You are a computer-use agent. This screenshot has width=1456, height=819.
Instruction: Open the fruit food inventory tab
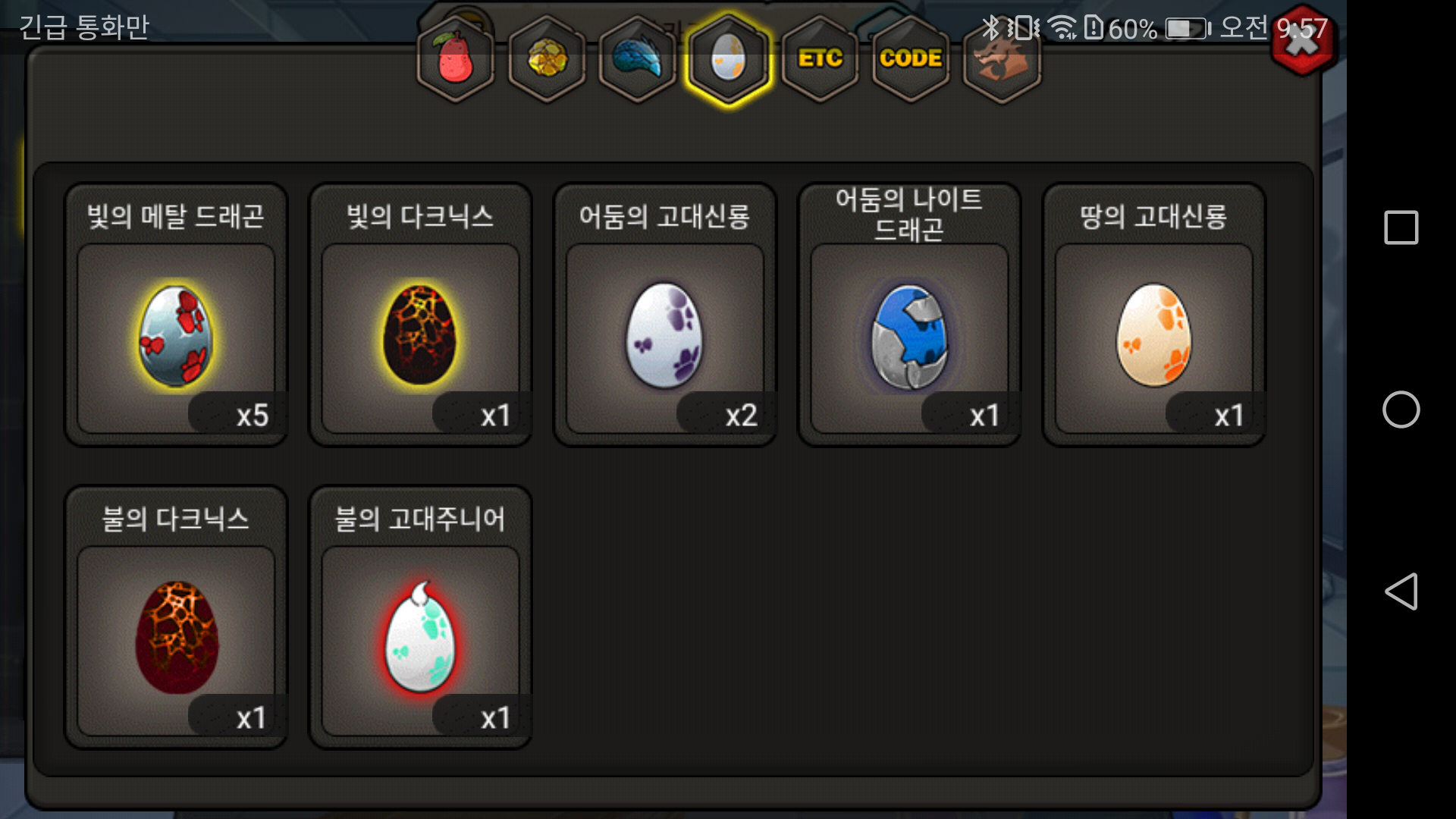[455, 59]
